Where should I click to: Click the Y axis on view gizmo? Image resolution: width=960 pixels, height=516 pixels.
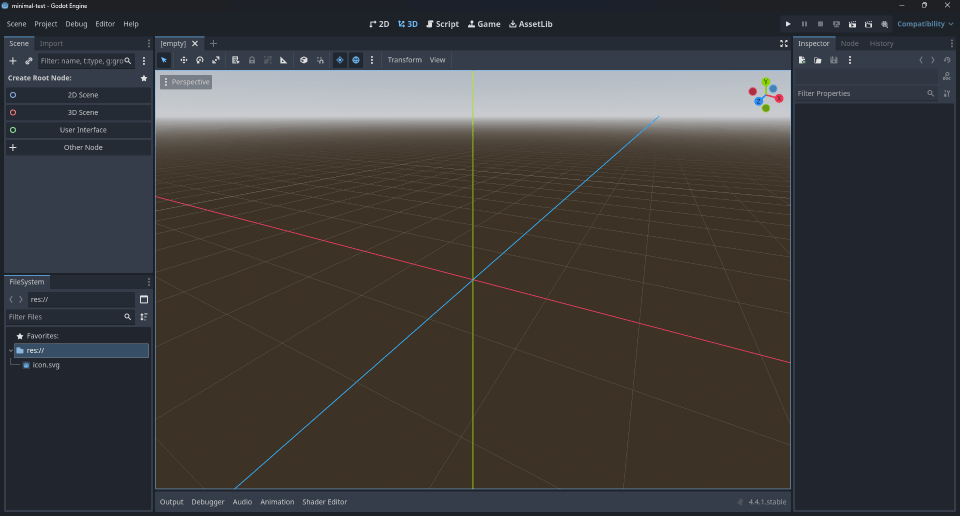pyautogui.click(x=766, y=81)
